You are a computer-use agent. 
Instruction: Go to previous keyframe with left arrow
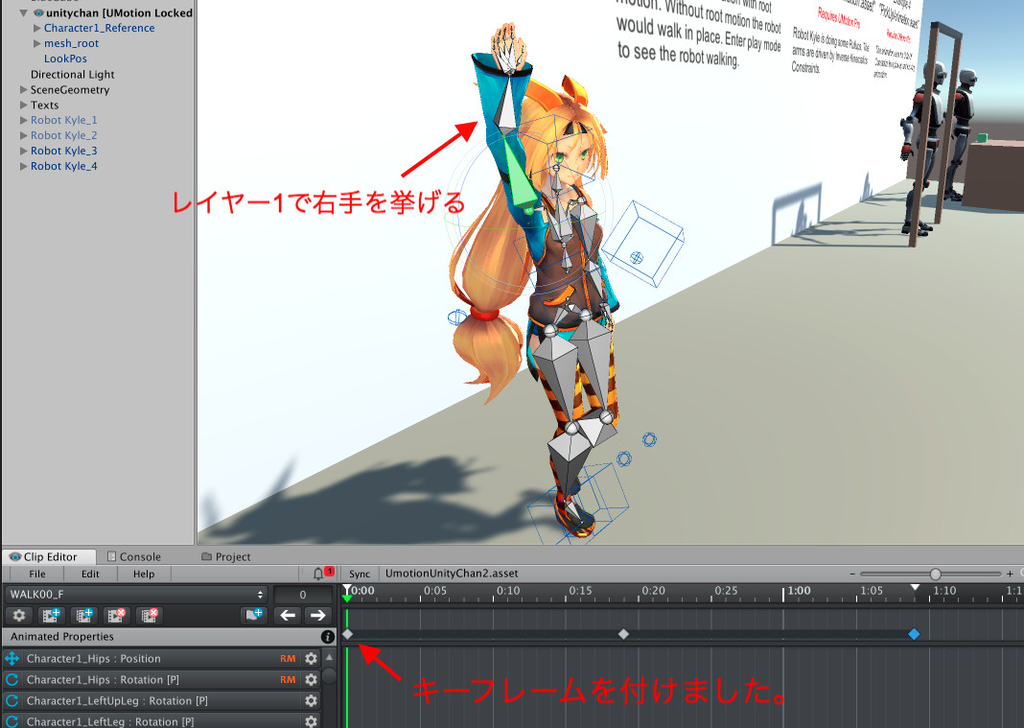[287, 615]
